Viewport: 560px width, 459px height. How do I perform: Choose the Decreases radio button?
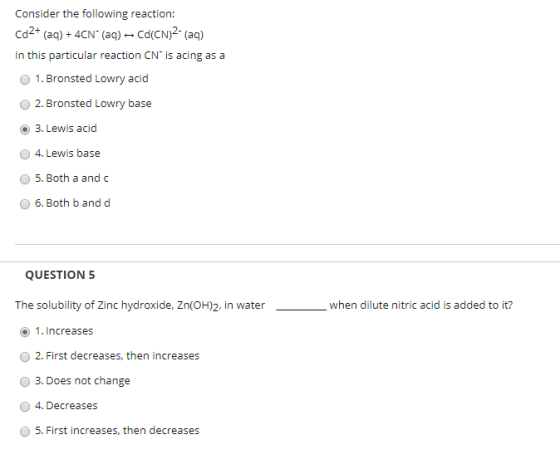click(25, 407)
